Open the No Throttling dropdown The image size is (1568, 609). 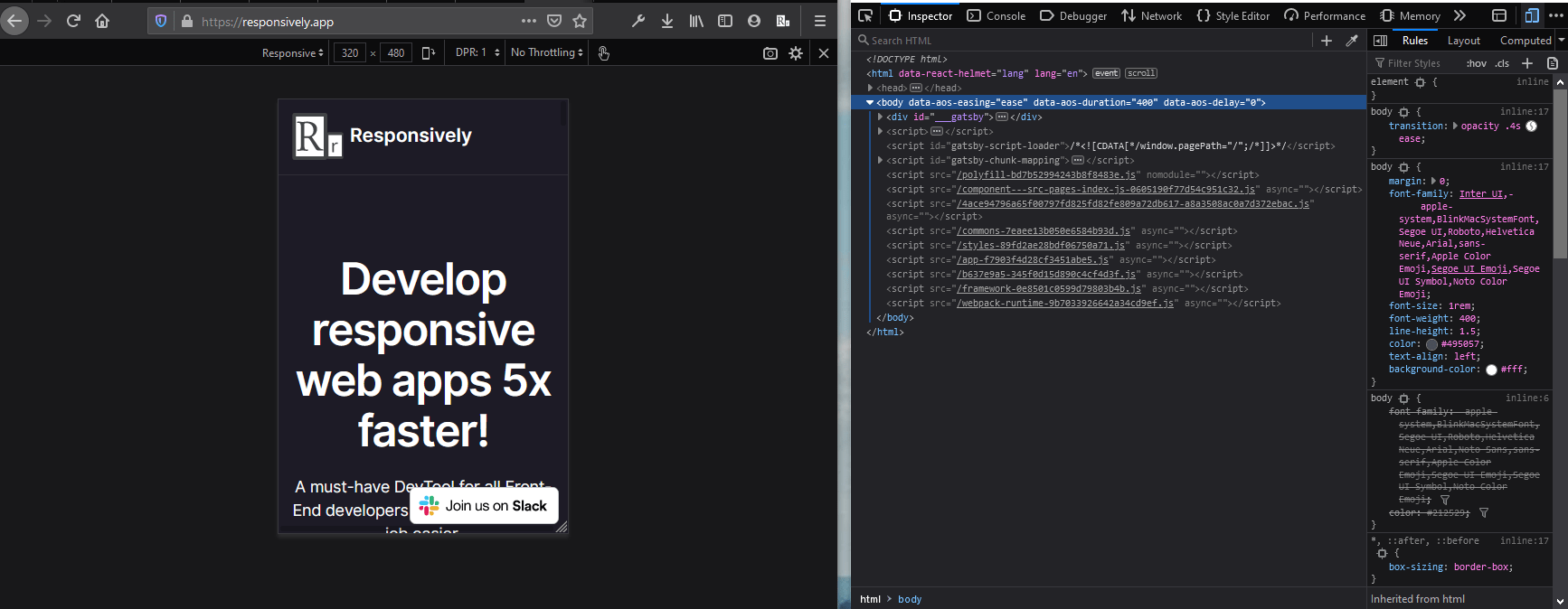point(547,52)
